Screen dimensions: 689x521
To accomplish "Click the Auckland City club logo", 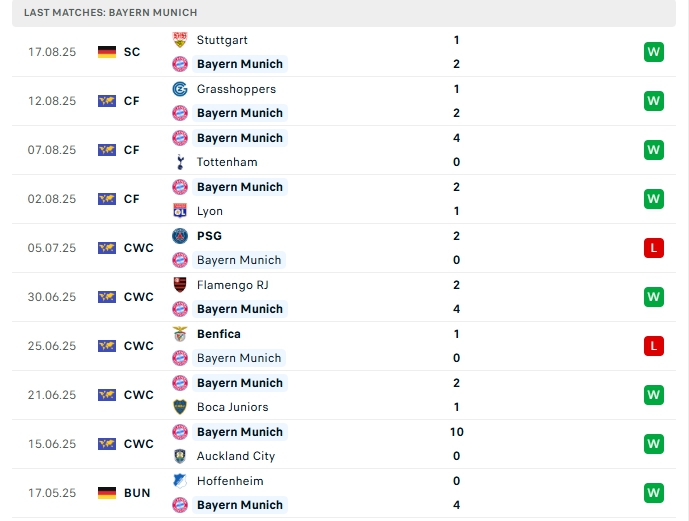I will coord(180,456).
